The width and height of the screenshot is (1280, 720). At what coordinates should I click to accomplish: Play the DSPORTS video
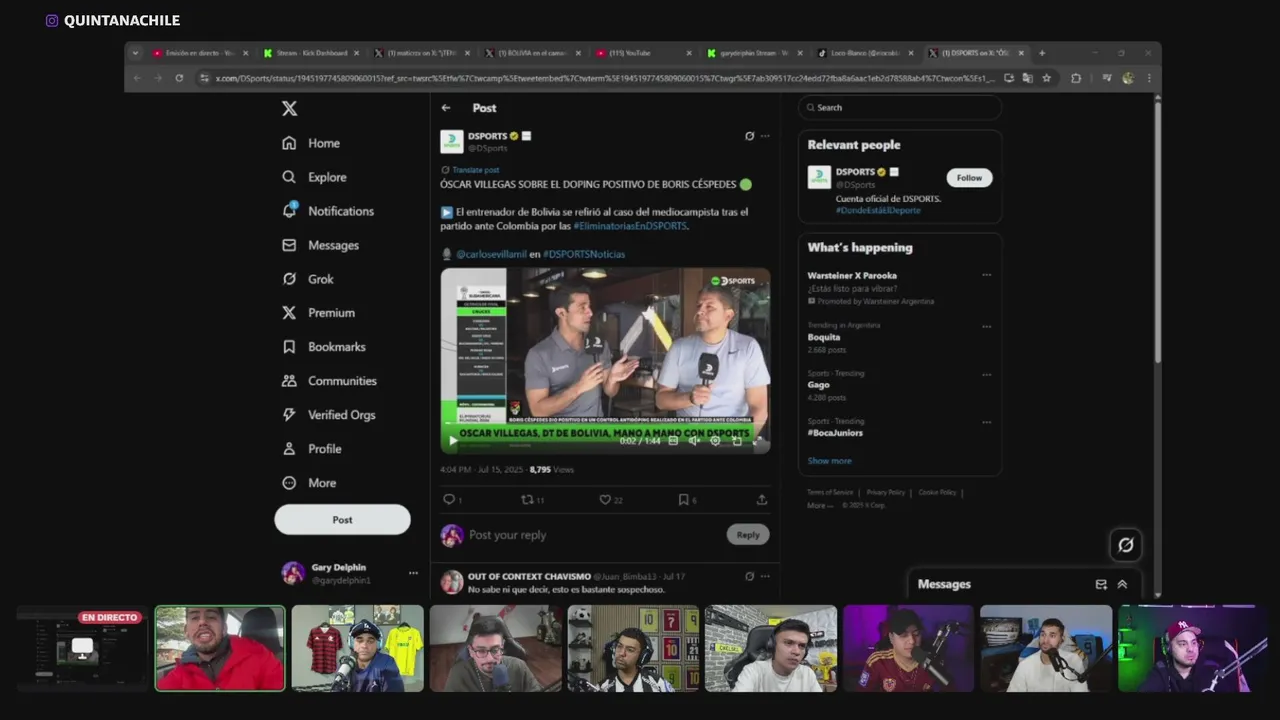(453, 440)
